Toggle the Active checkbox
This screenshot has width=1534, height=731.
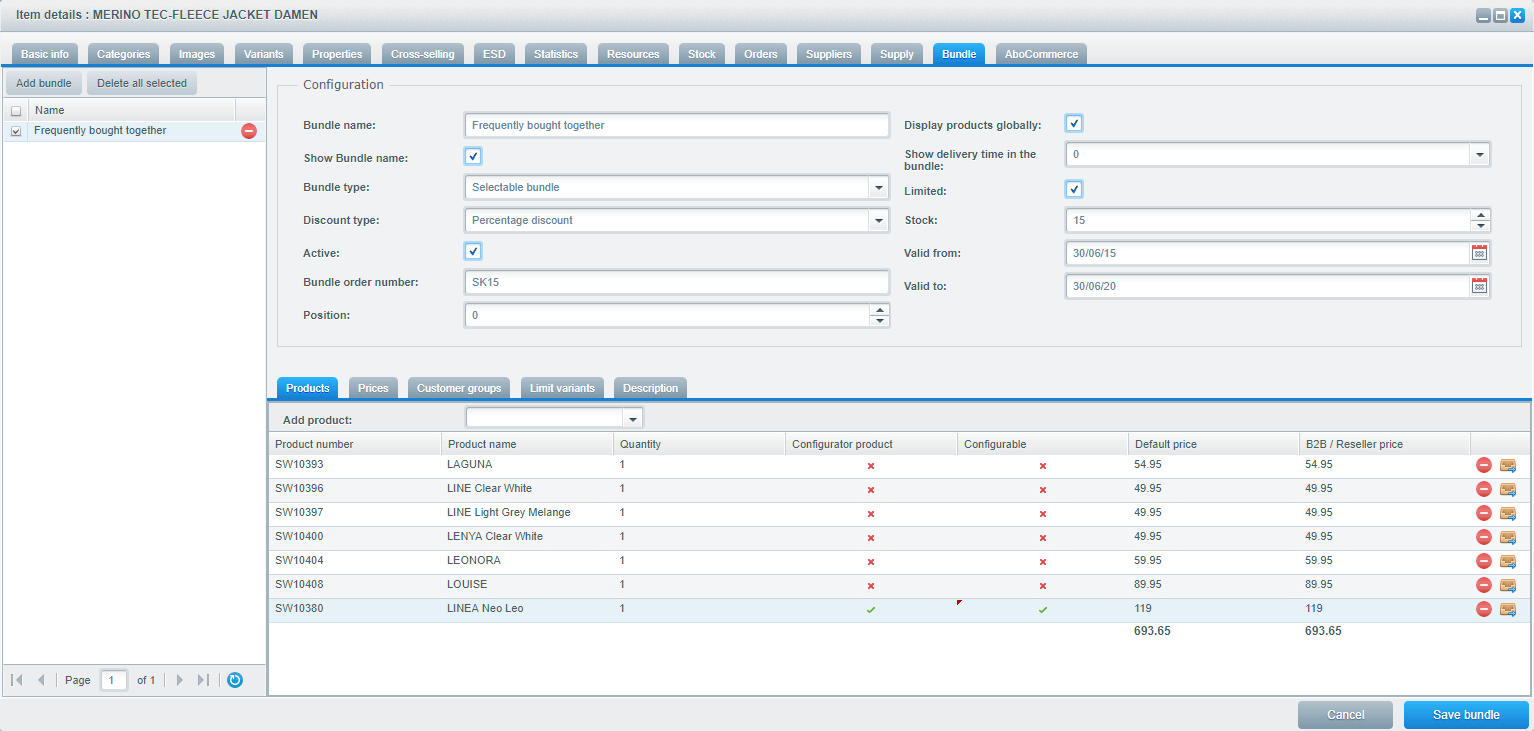pyautogui.click(x=473, y=251)
